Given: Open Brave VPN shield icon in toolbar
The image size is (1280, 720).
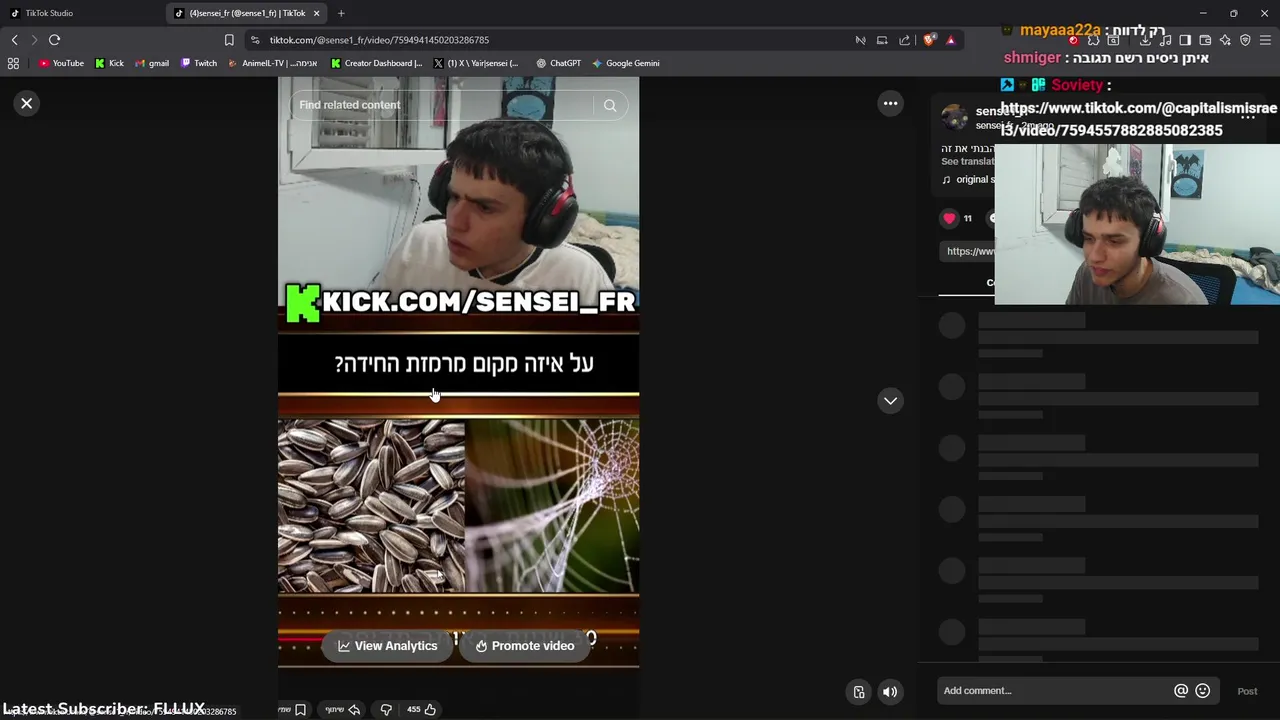Looking at the screenshot, I should pos(1245,40).
